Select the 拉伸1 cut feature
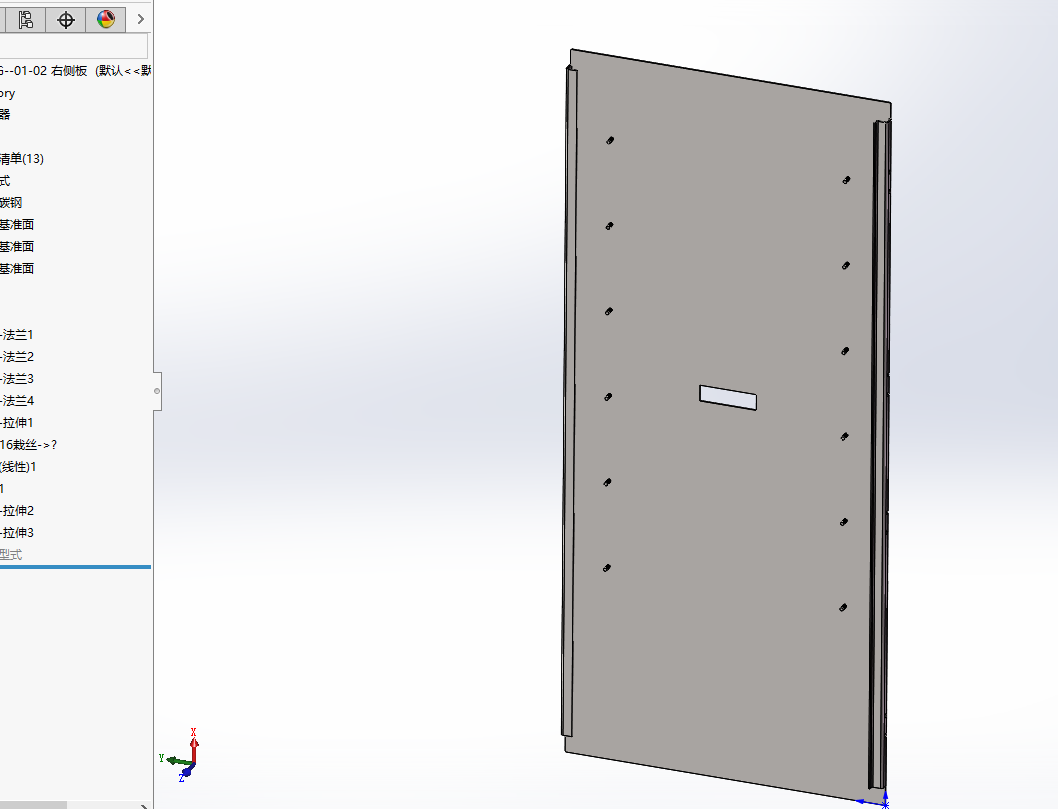This screenshot has width=1058, height=809. click(x=17, y=422)
